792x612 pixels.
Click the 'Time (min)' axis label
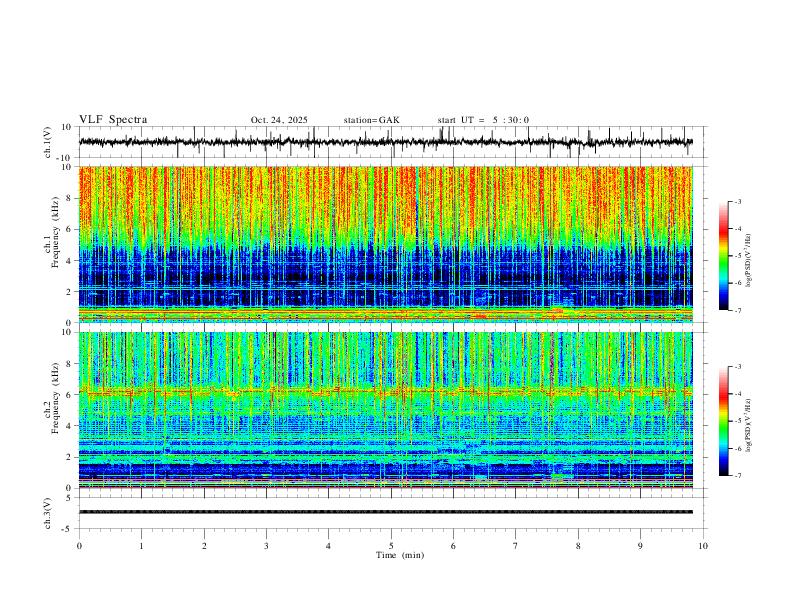click(x=400, y=555)
